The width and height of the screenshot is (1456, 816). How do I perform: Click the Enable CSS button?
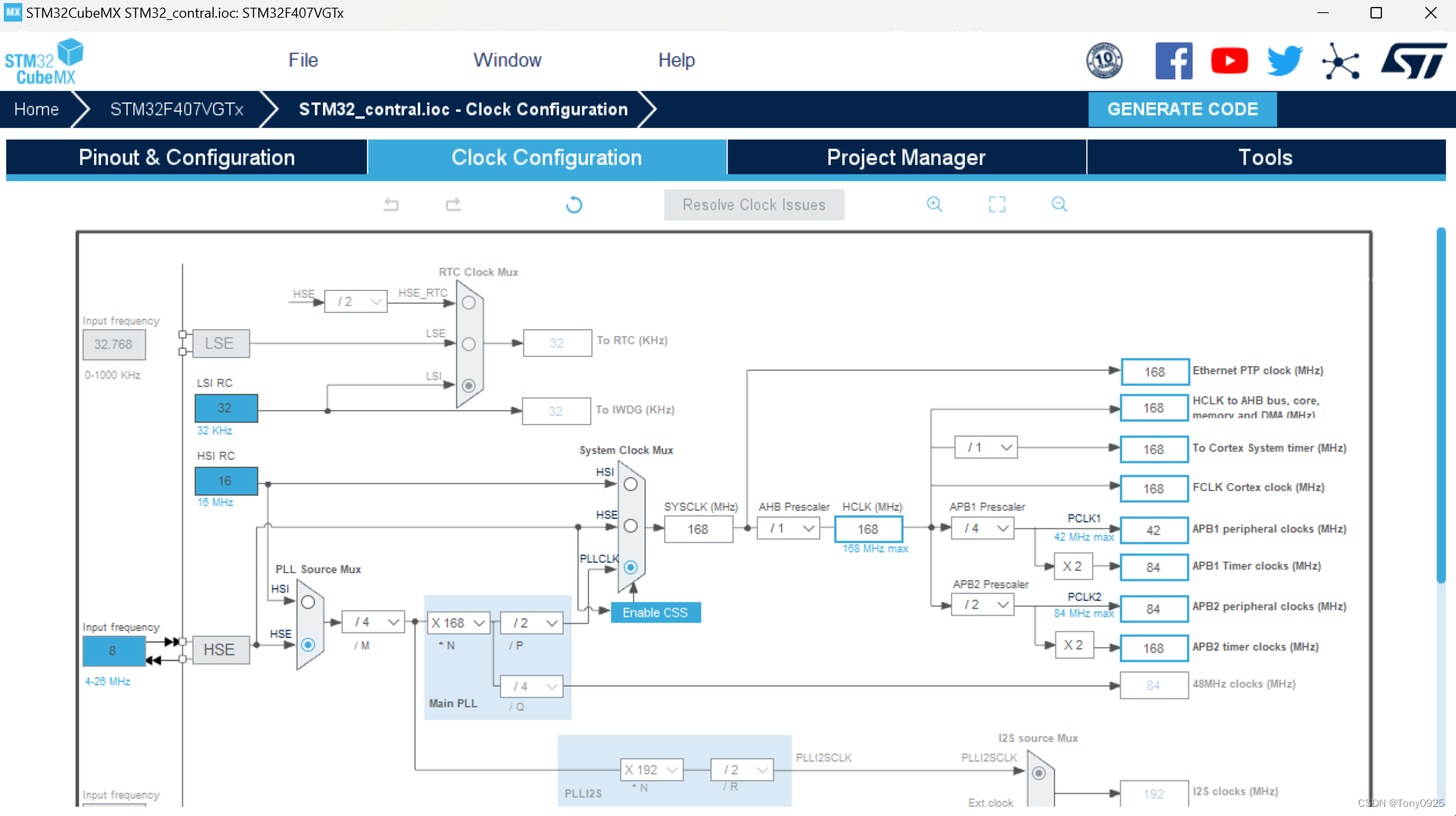pyautogui.click(x=655, y=613)
